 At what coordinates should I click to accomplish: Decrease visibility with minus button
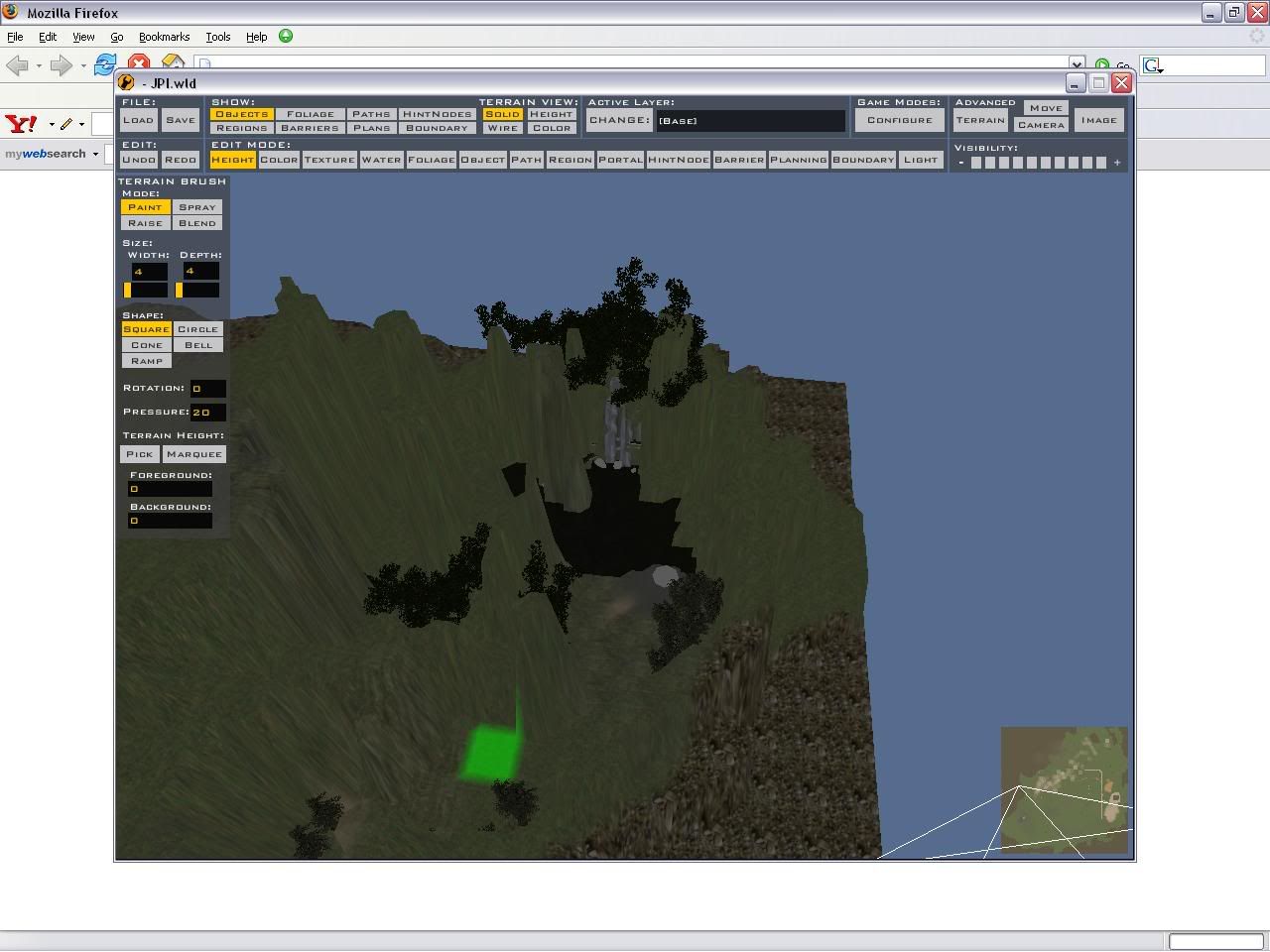pos(961,163)
